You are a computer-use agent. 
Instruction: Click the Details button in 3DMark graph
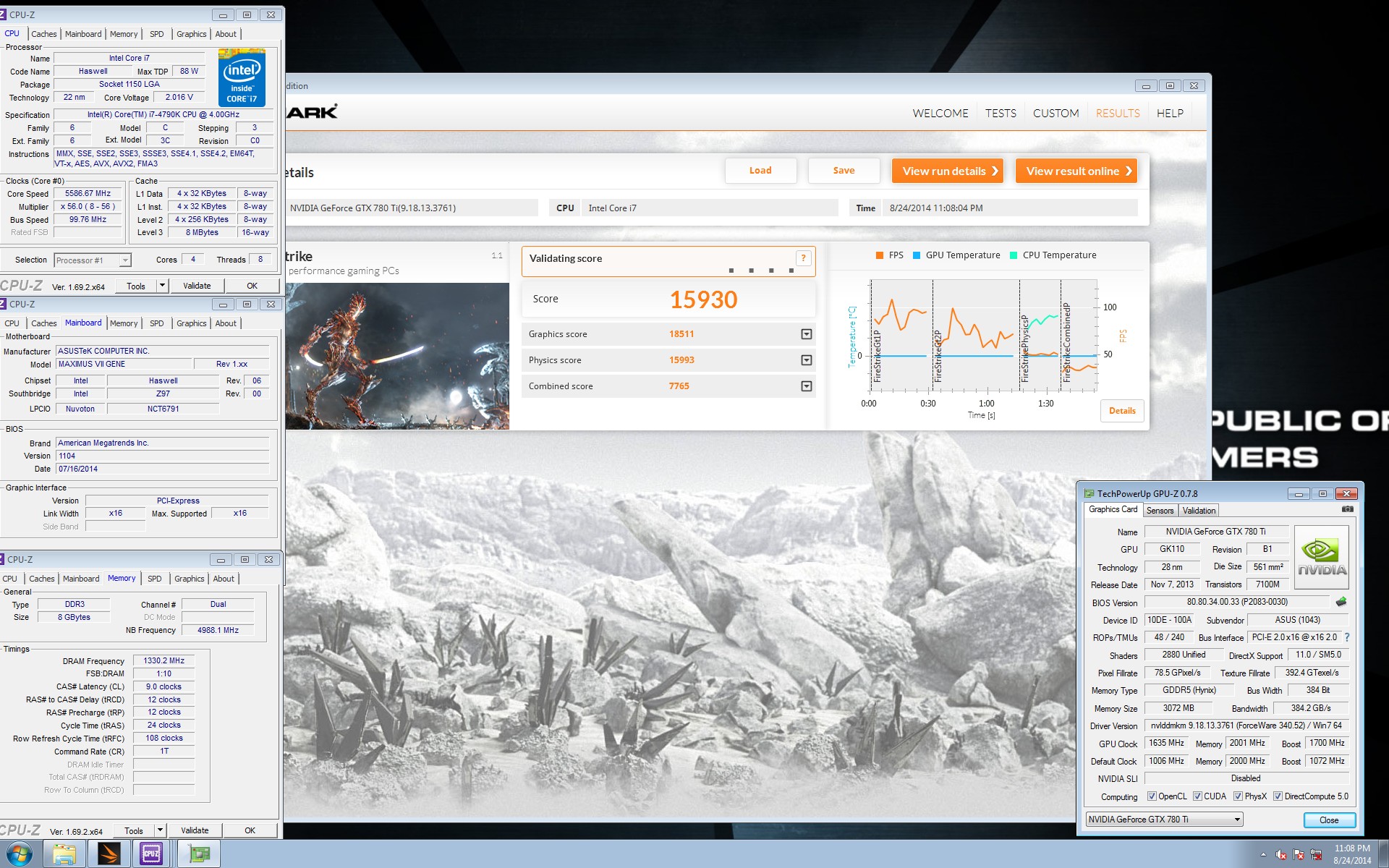(1122, 411)
